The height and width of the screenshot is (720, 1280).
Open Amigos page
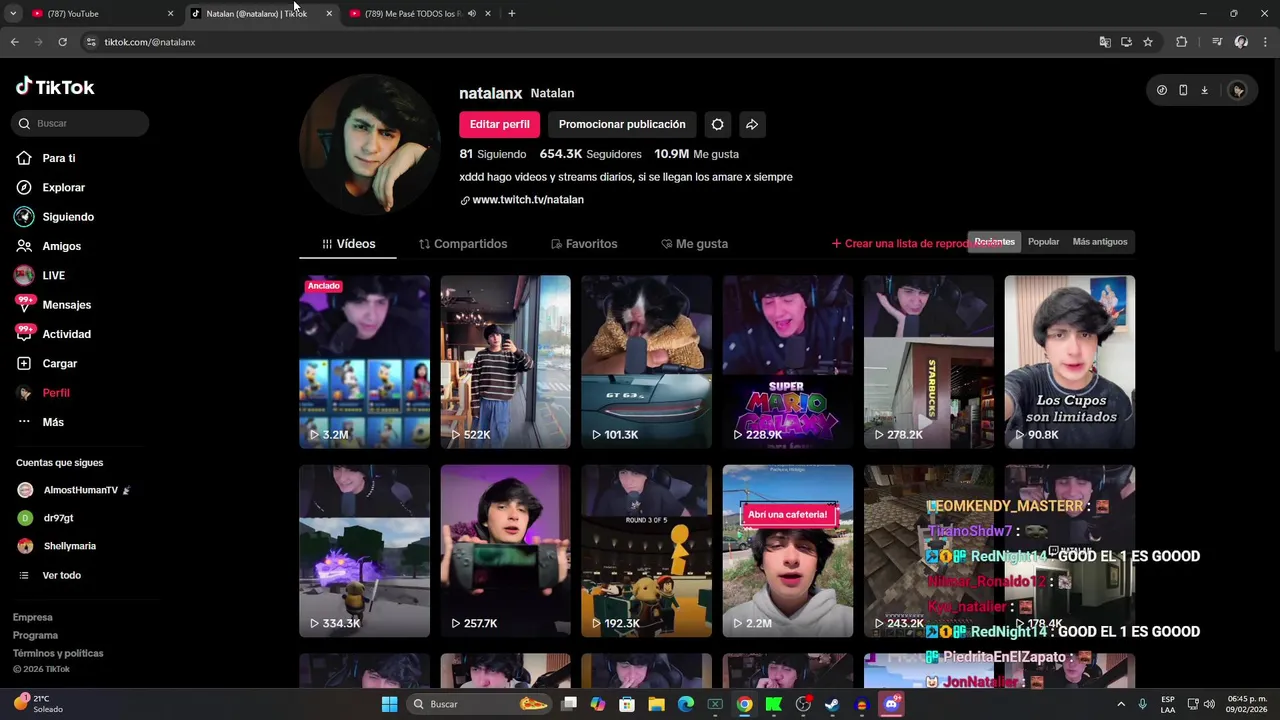click(61, 246)
